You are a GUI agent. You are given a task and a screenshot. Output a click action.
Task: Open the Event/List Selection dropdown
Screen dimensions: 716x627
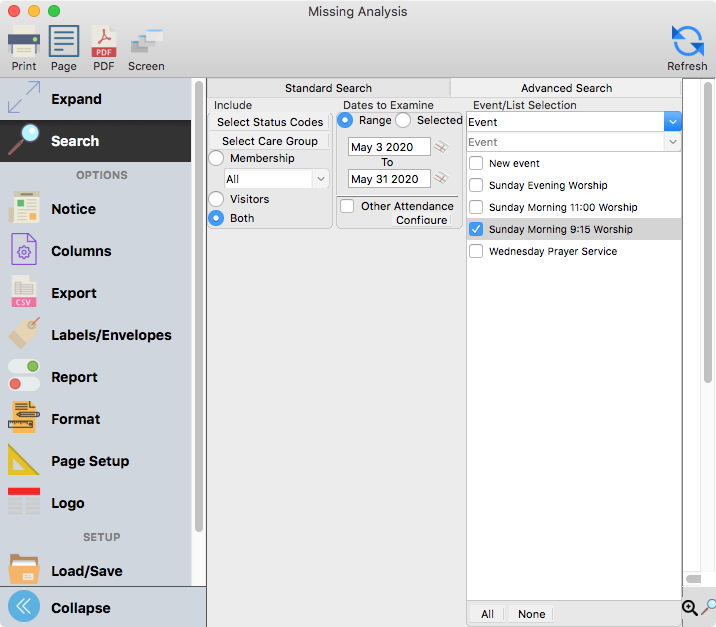click(673, 122)
